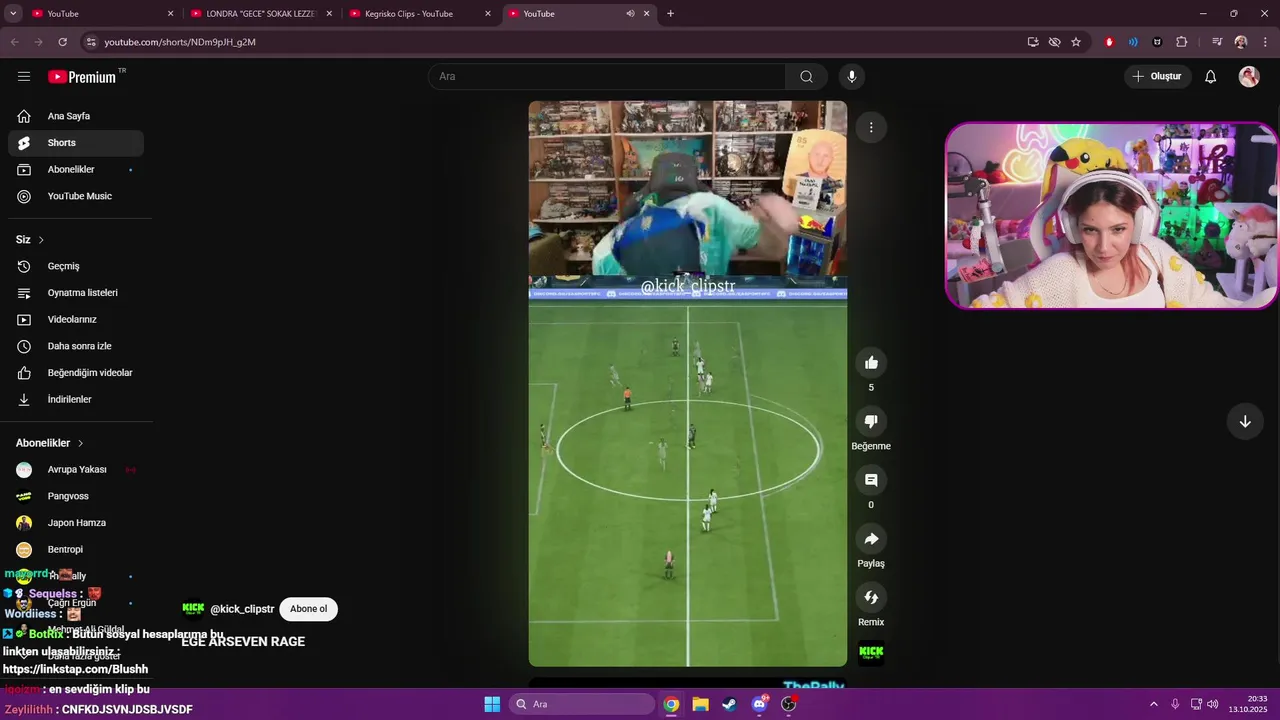Click the install app icon in address bar
This screenshot has height=720, width=1280.
click(1033, 42)
